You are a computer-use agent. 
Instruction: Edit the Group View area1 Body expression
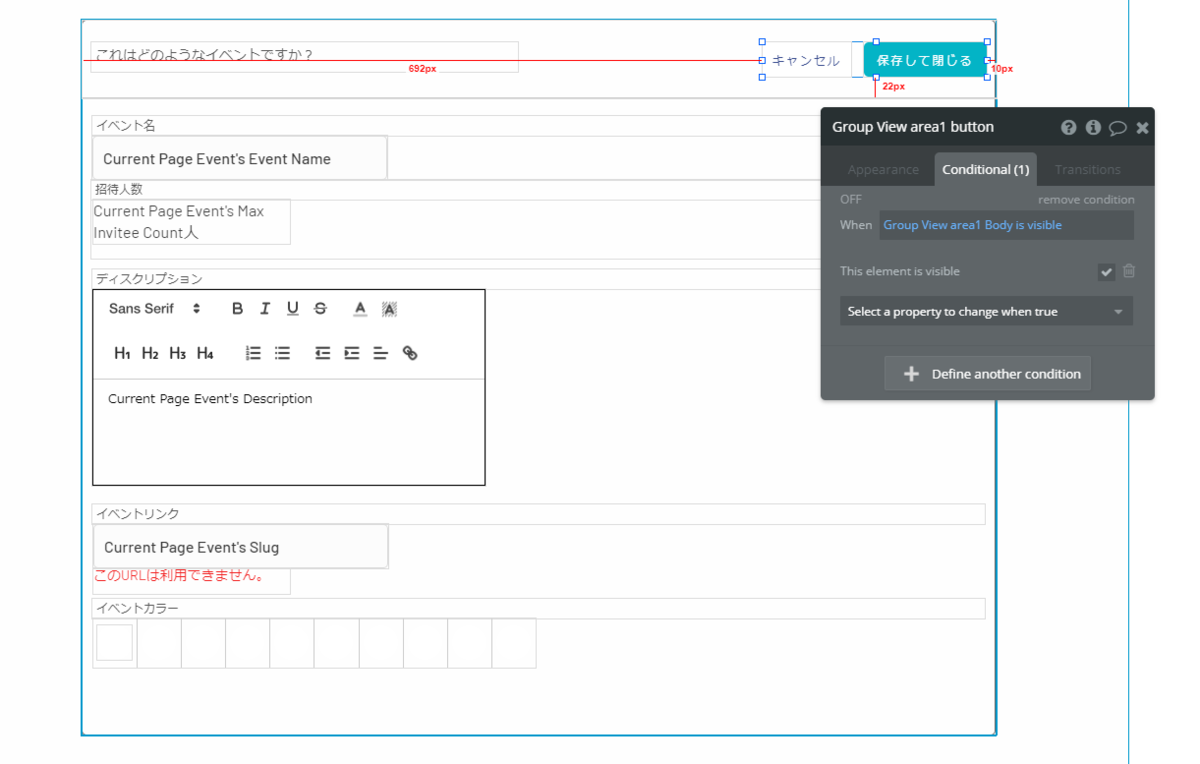tap(1007, 225)
